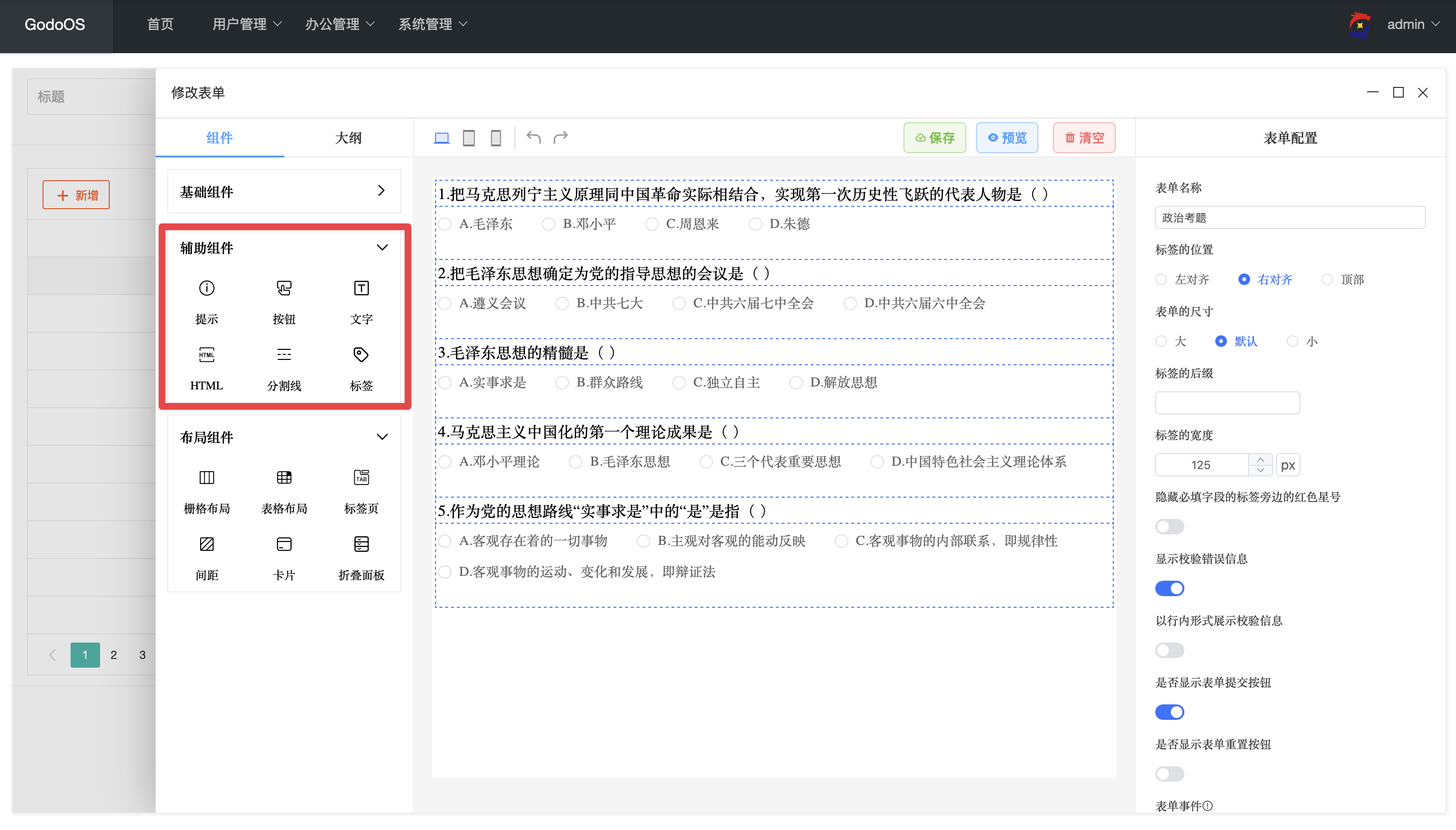This screenshot has width=1456, height=830.
Task: Open the 办公管理 dropdown menu
Action: pyautogui.click(x=340, y=24)
